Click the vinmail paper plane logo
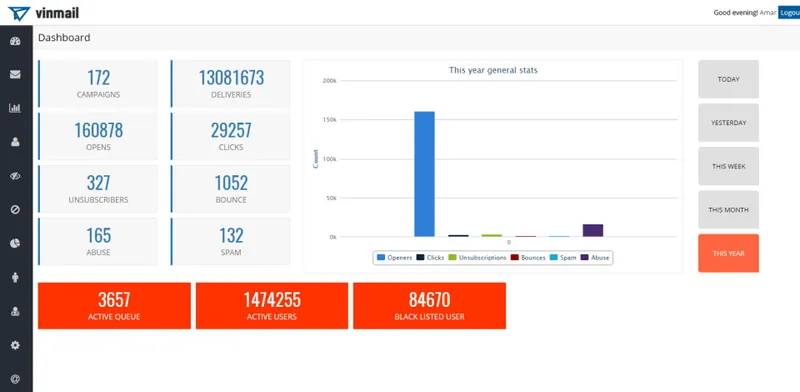This screenshot has height=392, width=800. coord(19,13)
